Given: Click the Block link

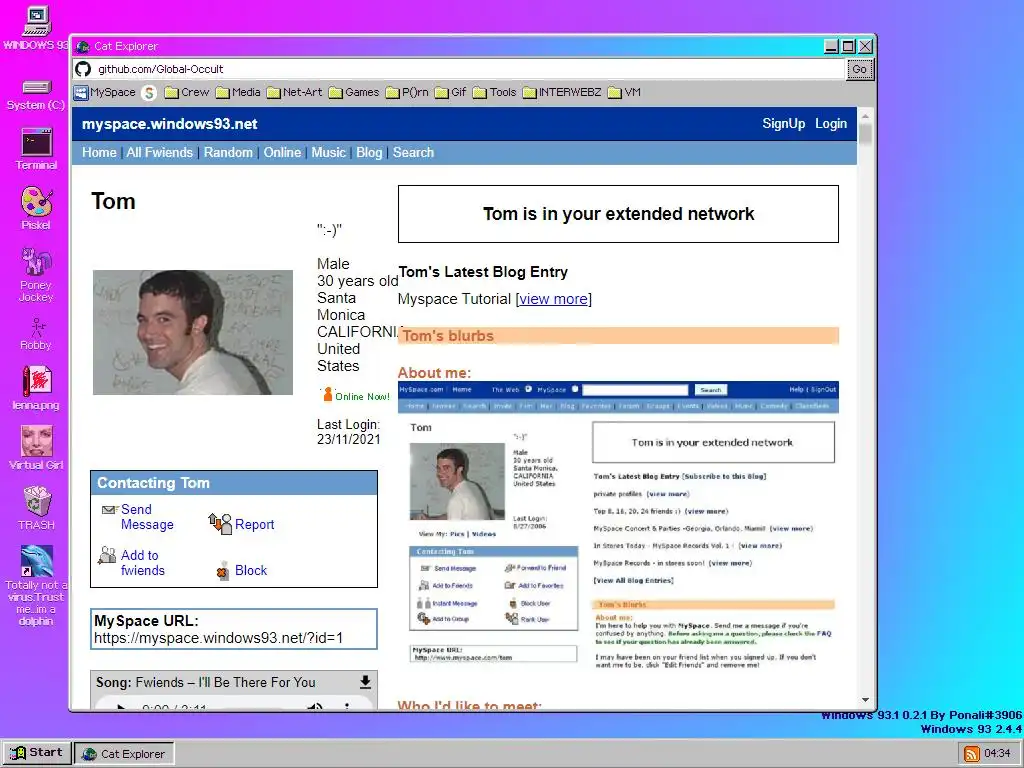Looking at the screenshot, I should 251,570.
